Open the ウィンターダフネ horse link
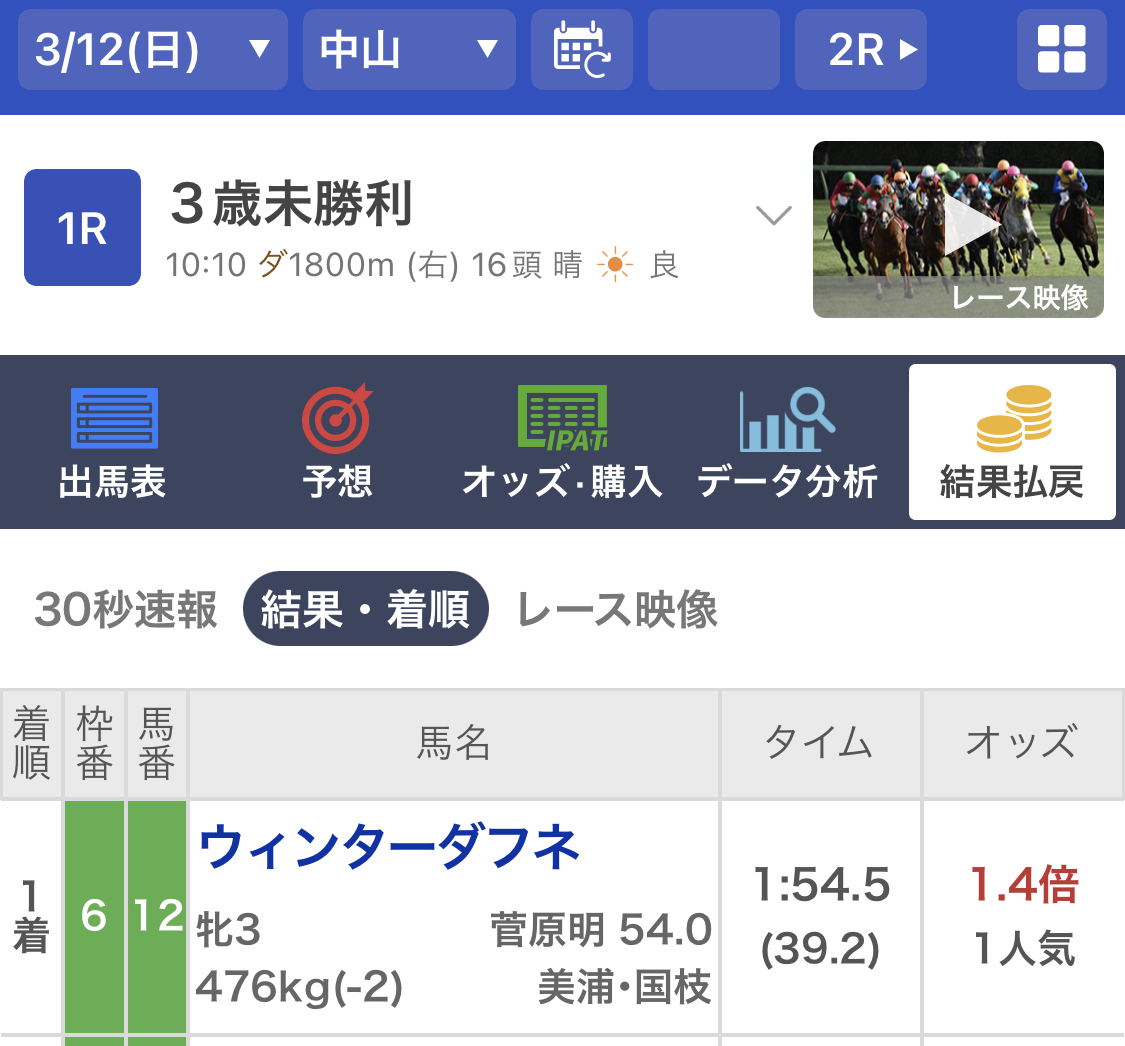This screenshot has width=1125, height=1046. click(389, 849)
